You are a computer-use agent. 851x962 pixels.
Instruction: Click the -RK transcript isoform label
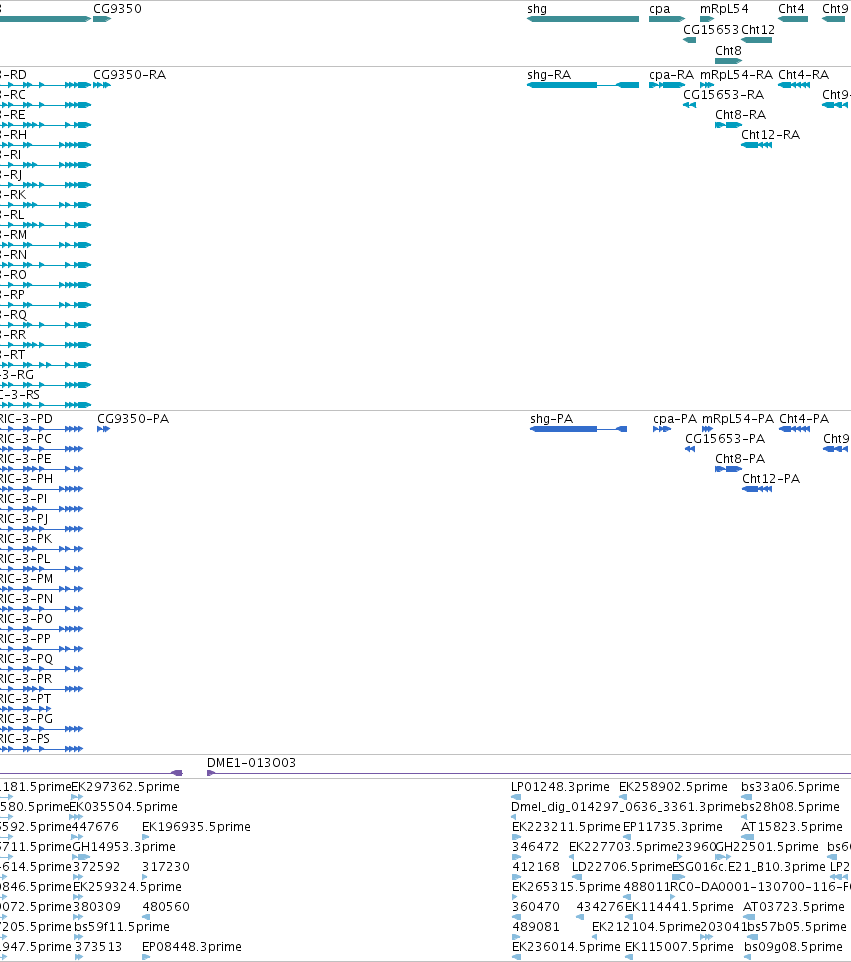(13, 194)
